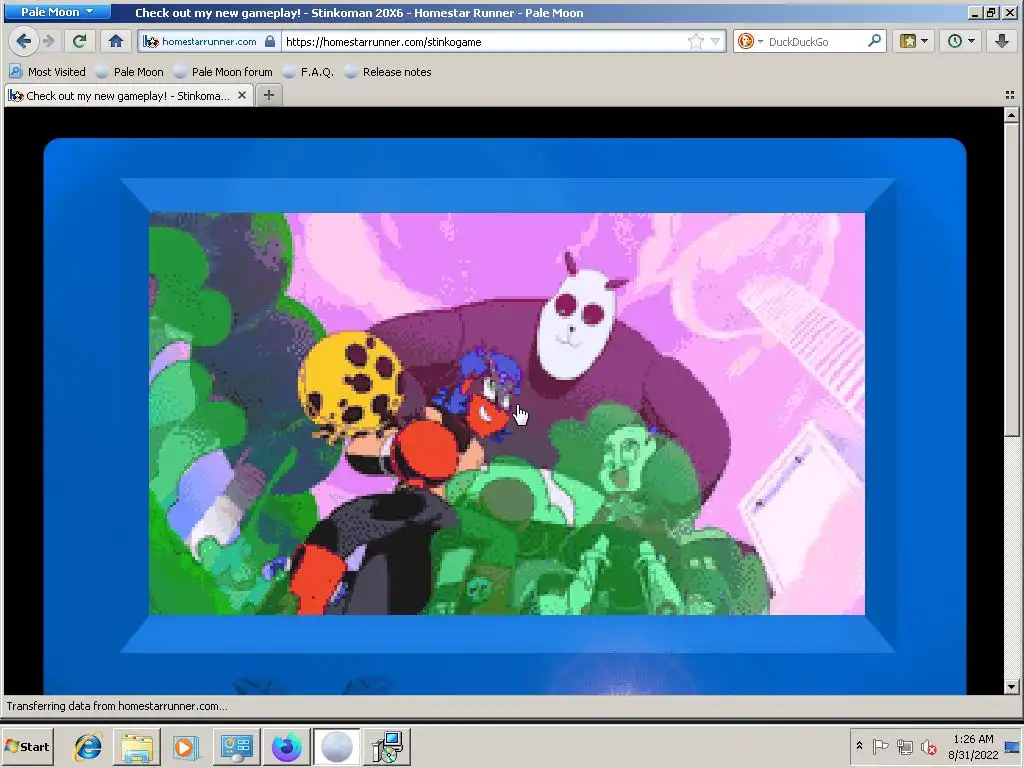Open the network status tray icon
This screenshot has height=768, width=1024.
coord(905,746)
